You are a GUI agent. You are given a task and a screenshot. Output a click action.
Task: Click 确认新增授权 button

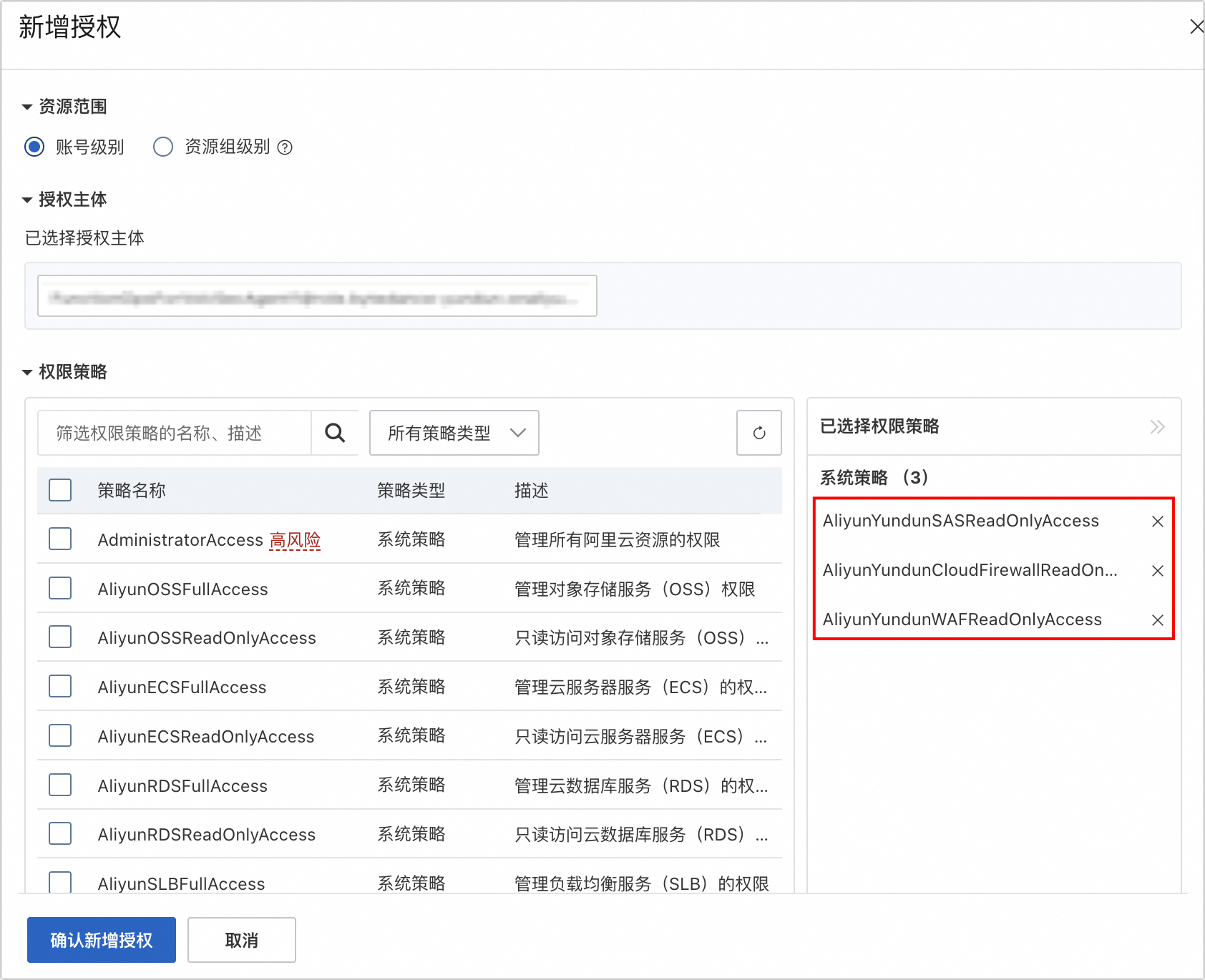click(102, 940)
